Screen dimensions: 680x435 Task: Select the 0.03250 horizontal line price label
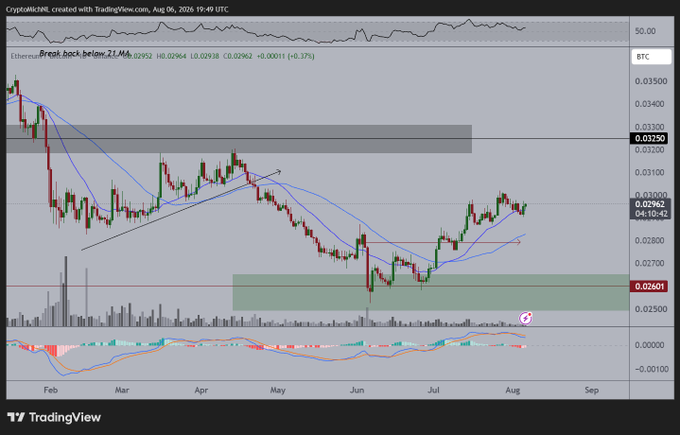[649, 138]
